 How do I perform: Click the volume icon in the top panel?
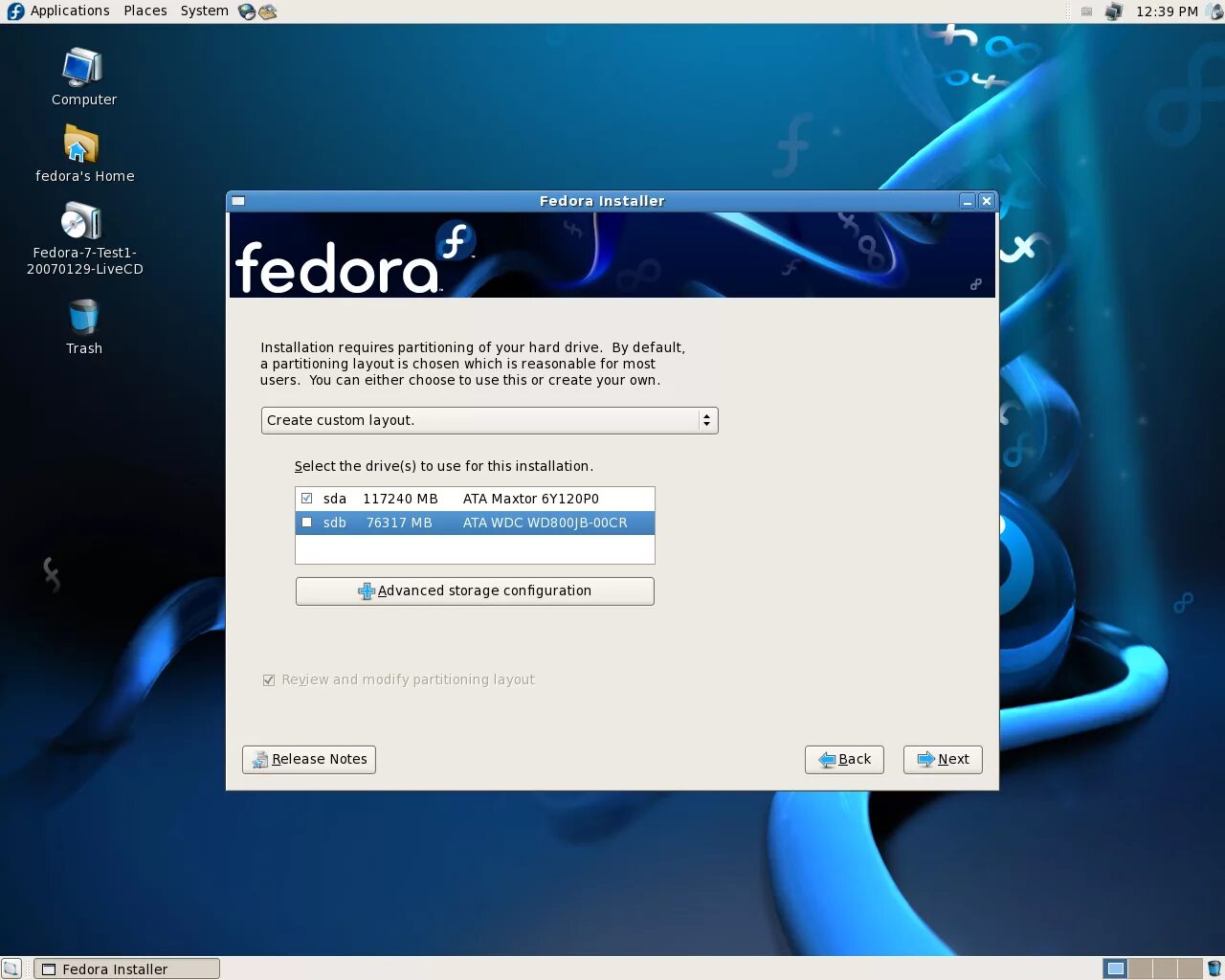pyautogui.click(x=1215, y=11)
